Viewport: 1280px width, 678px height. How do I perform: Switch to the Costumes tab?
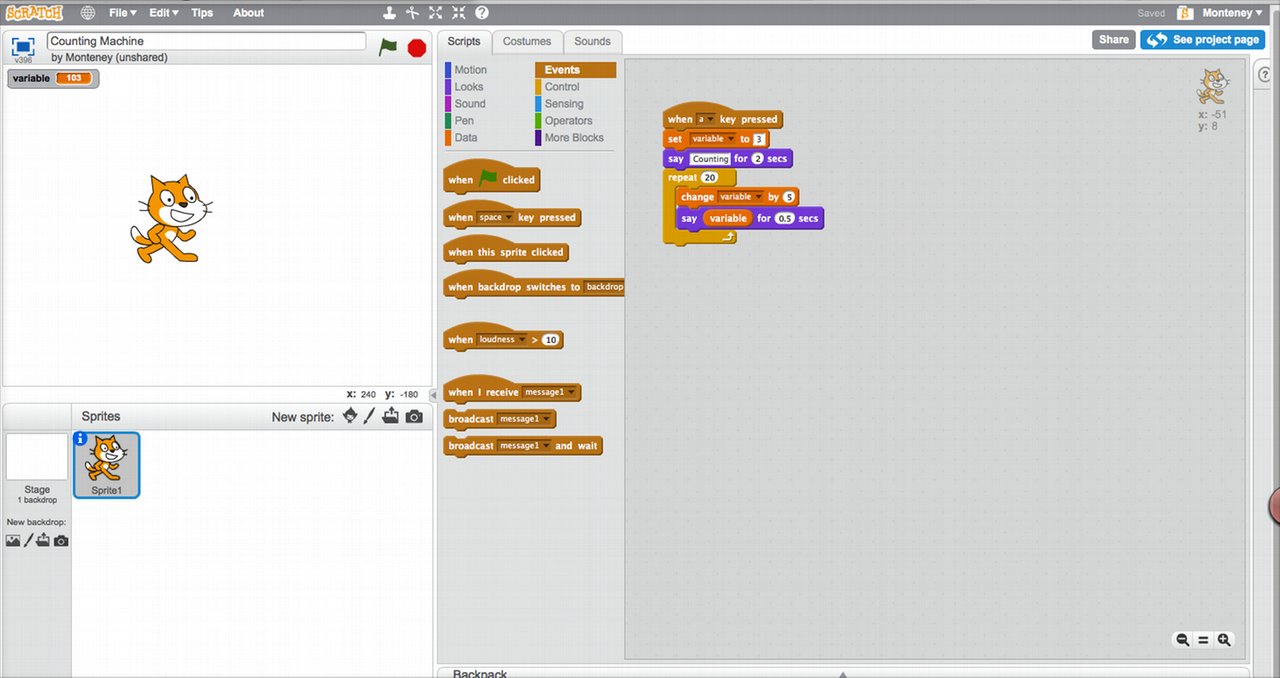click(x=527, y=41)
